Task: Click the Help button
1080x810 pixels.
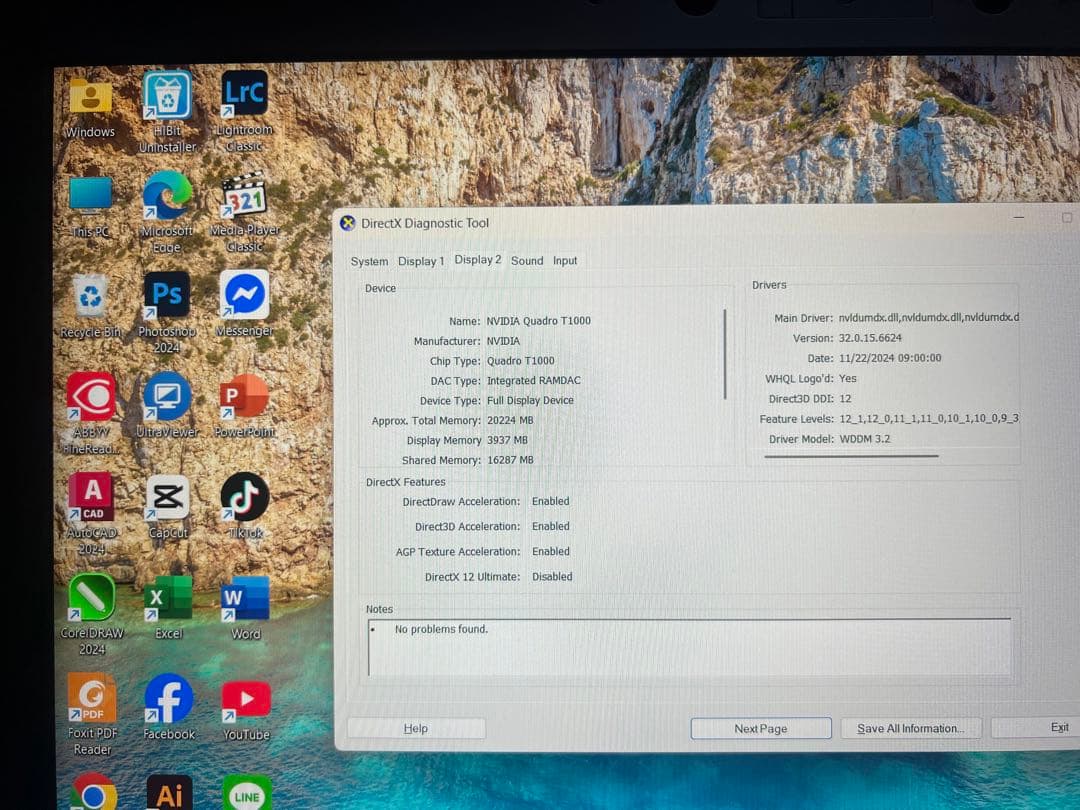Action: (416, 728)
